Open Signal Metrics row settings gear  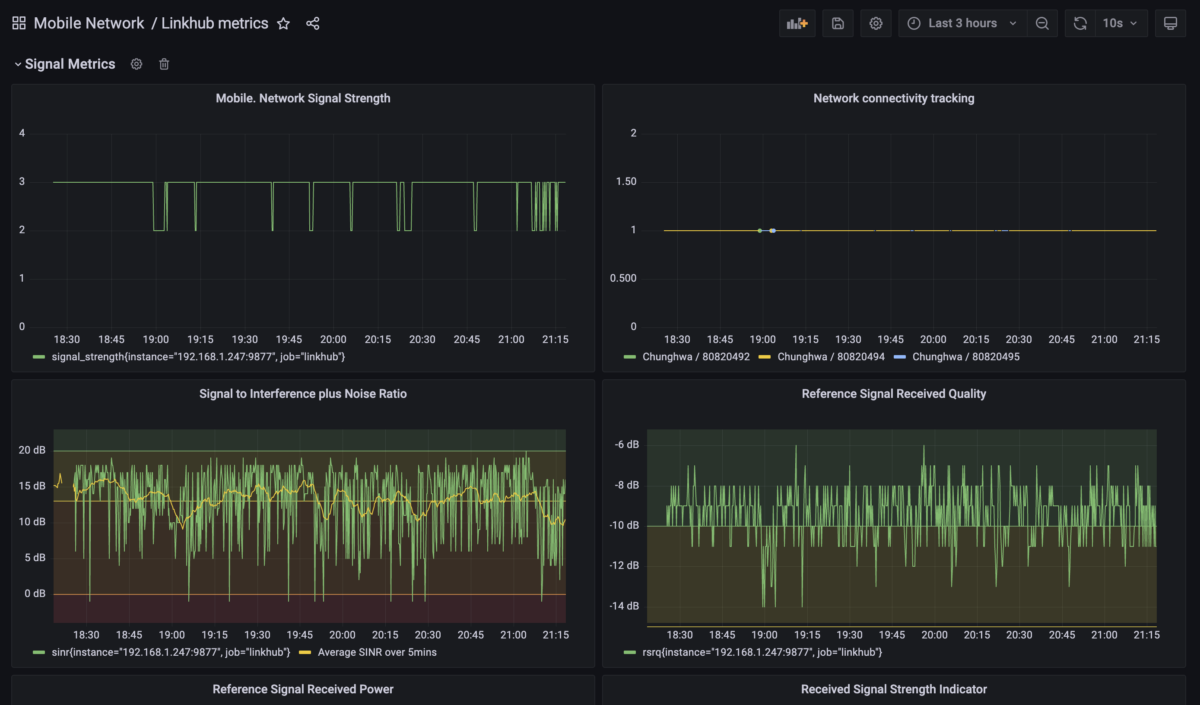click(137, 64)
